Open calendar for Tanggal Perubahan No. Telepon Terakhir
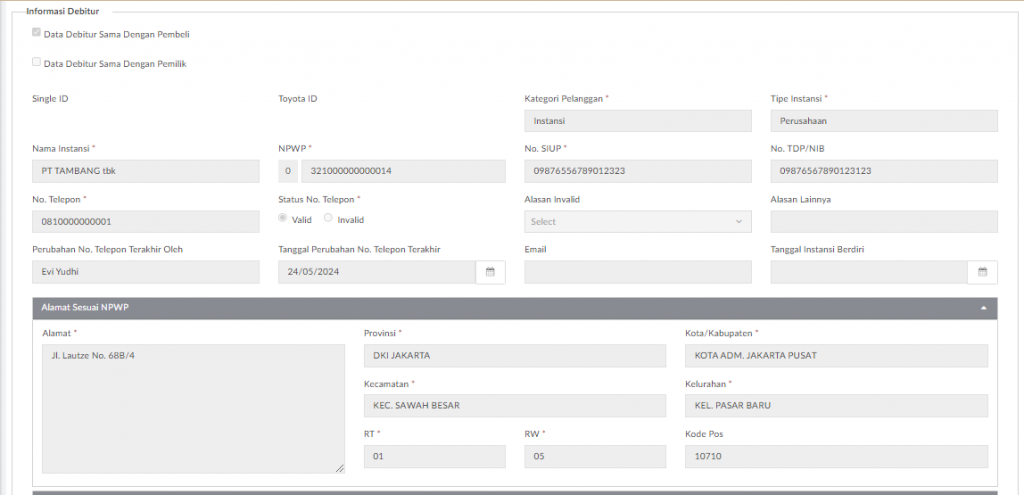This screenshot has width=1024, height=495. [490, 272]
